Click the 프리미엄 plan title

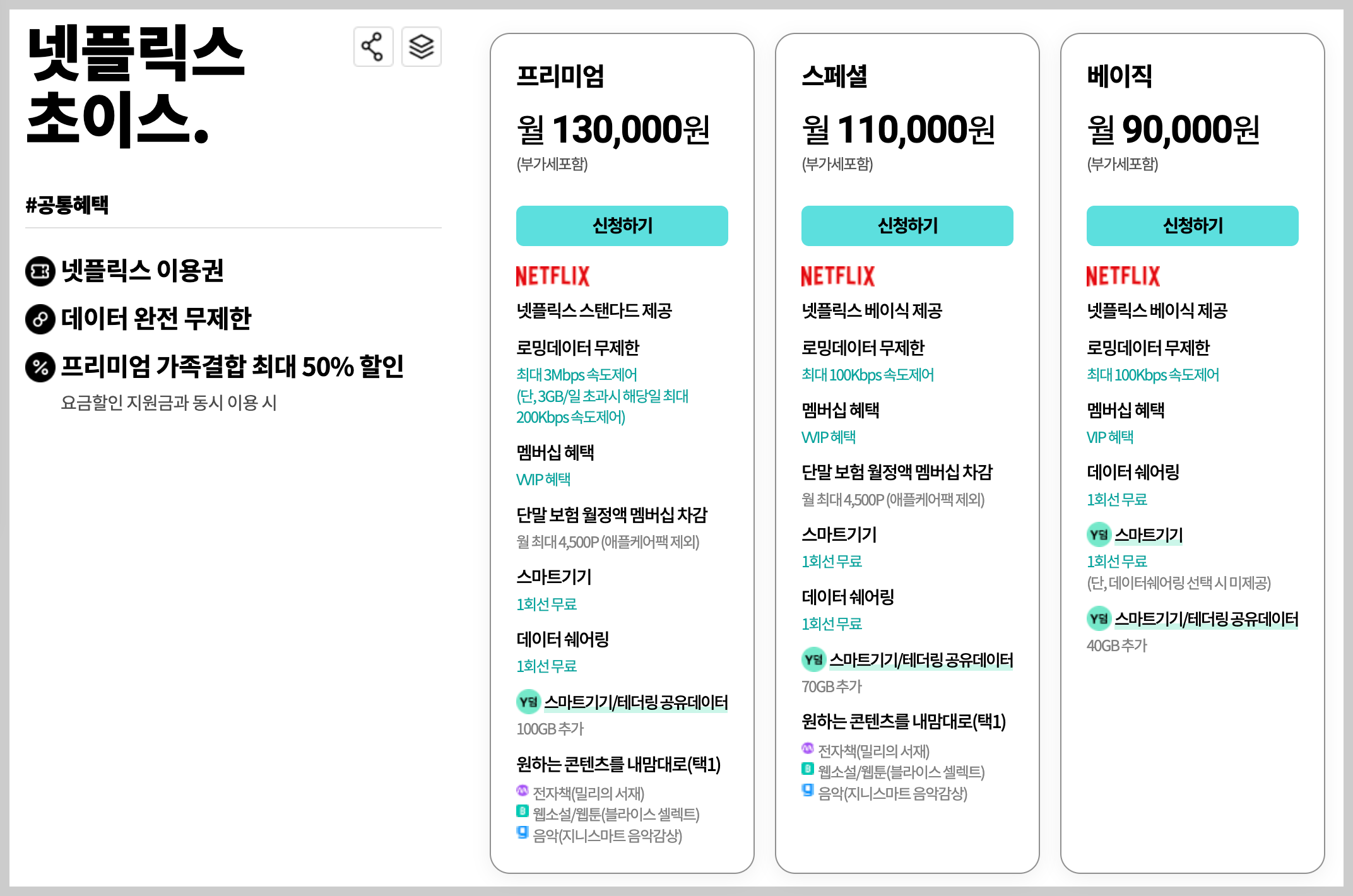[560, 76]
